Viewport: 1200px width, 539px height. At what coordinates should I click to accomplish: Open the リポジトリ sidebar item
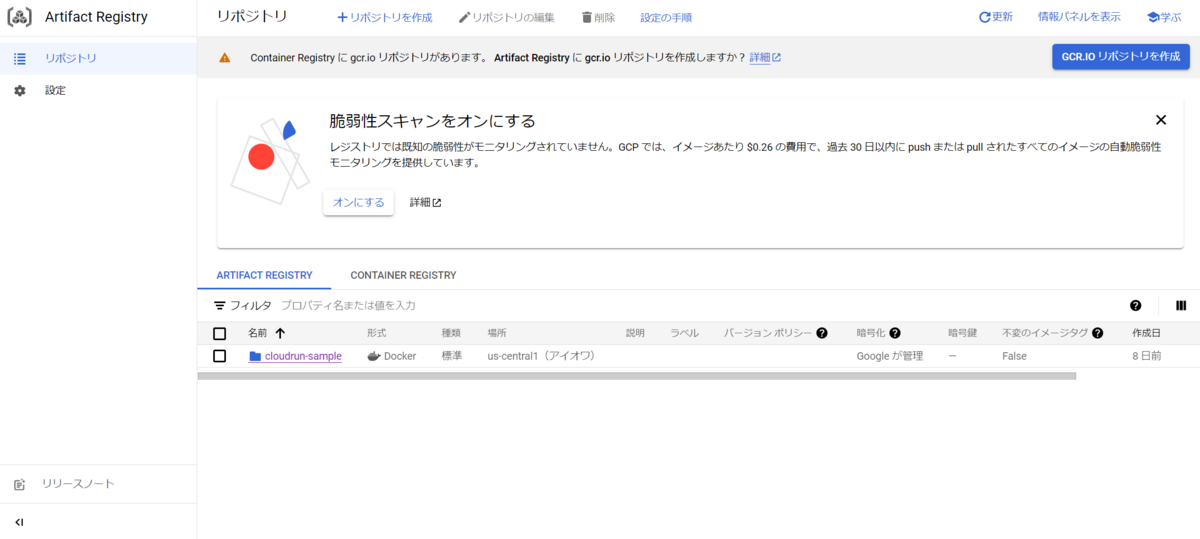98,58
